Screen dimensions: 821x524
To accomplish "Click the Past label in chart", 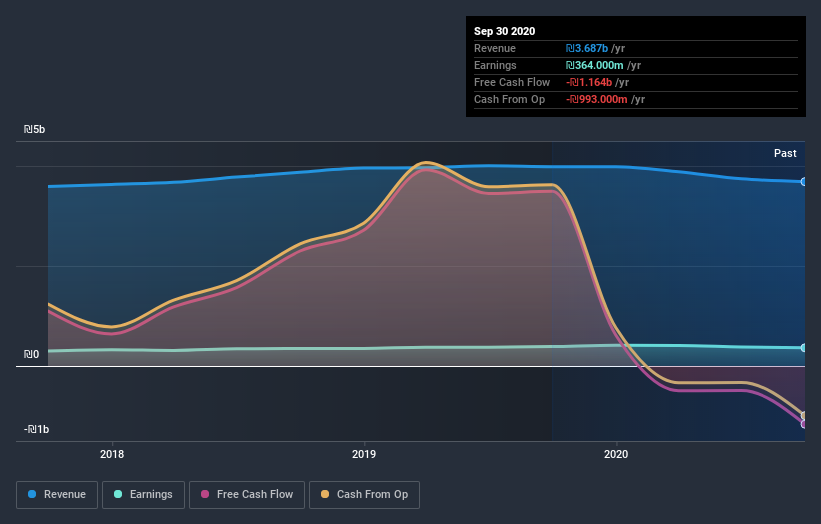I will (785, 153).
